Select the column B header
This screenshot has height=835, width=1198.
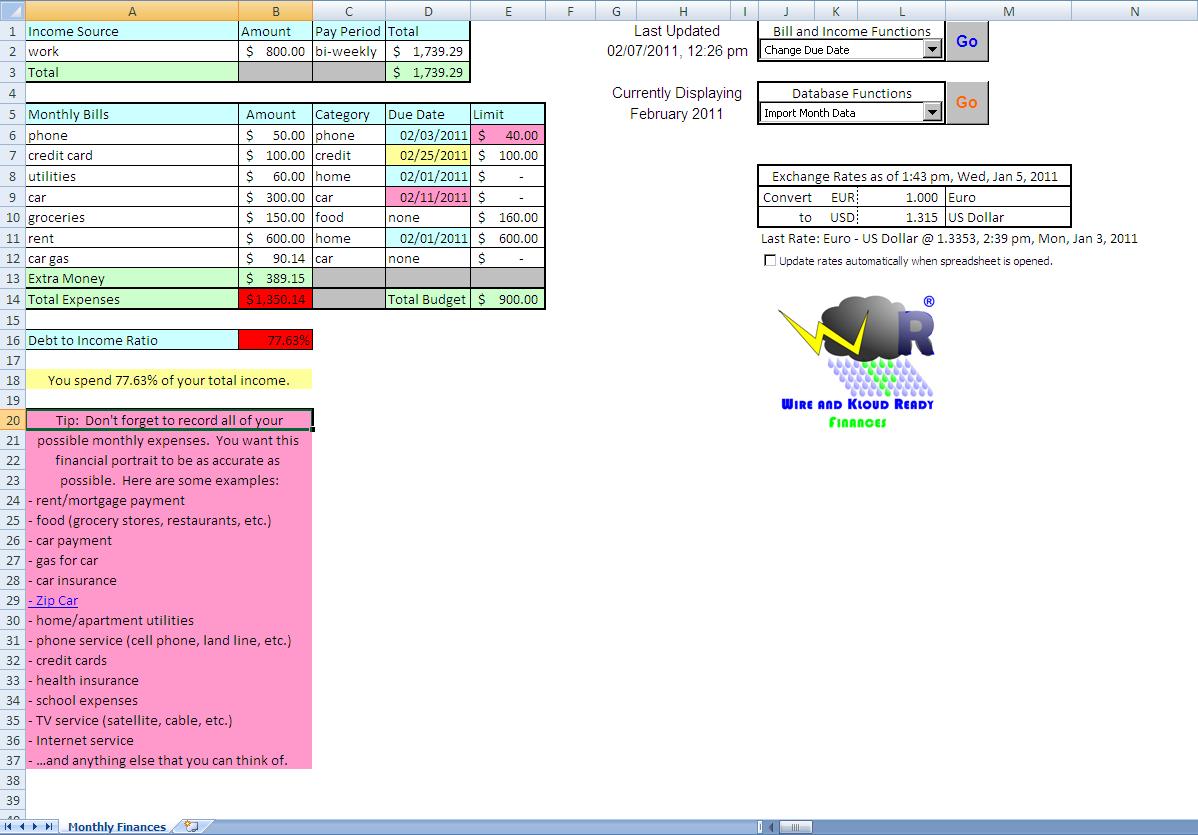click(x=275, y=11)
